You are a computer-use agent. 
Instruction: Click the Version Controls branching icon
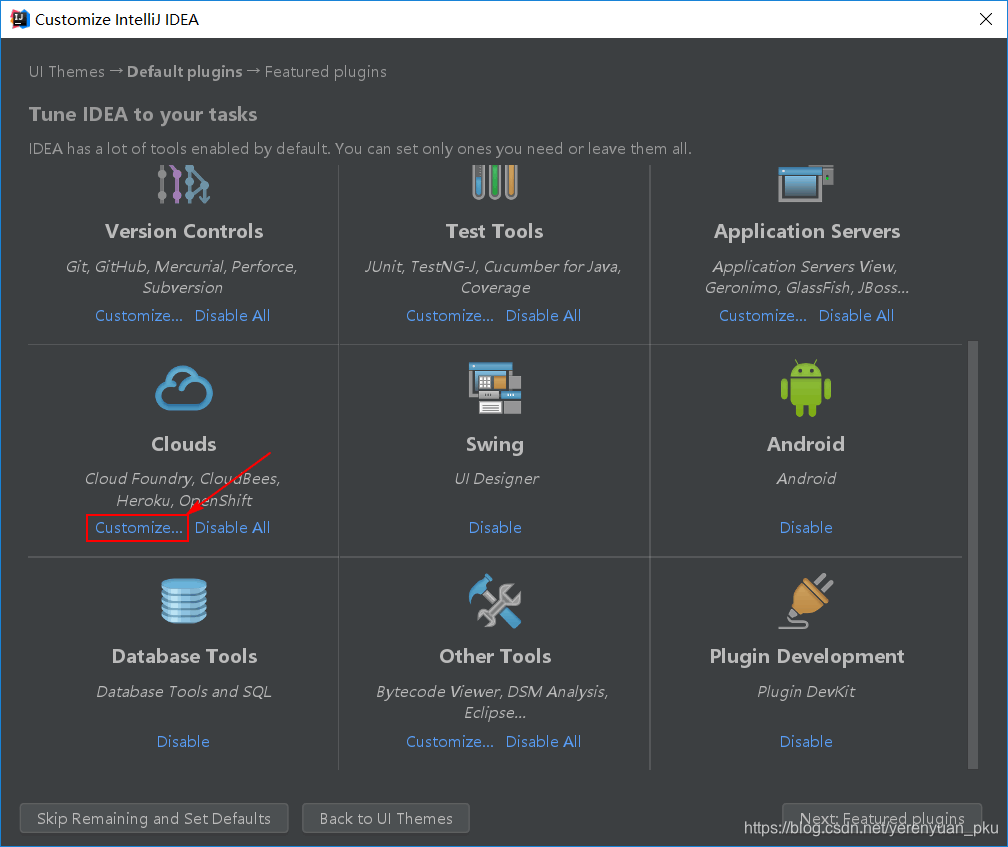tap(184, 184)
